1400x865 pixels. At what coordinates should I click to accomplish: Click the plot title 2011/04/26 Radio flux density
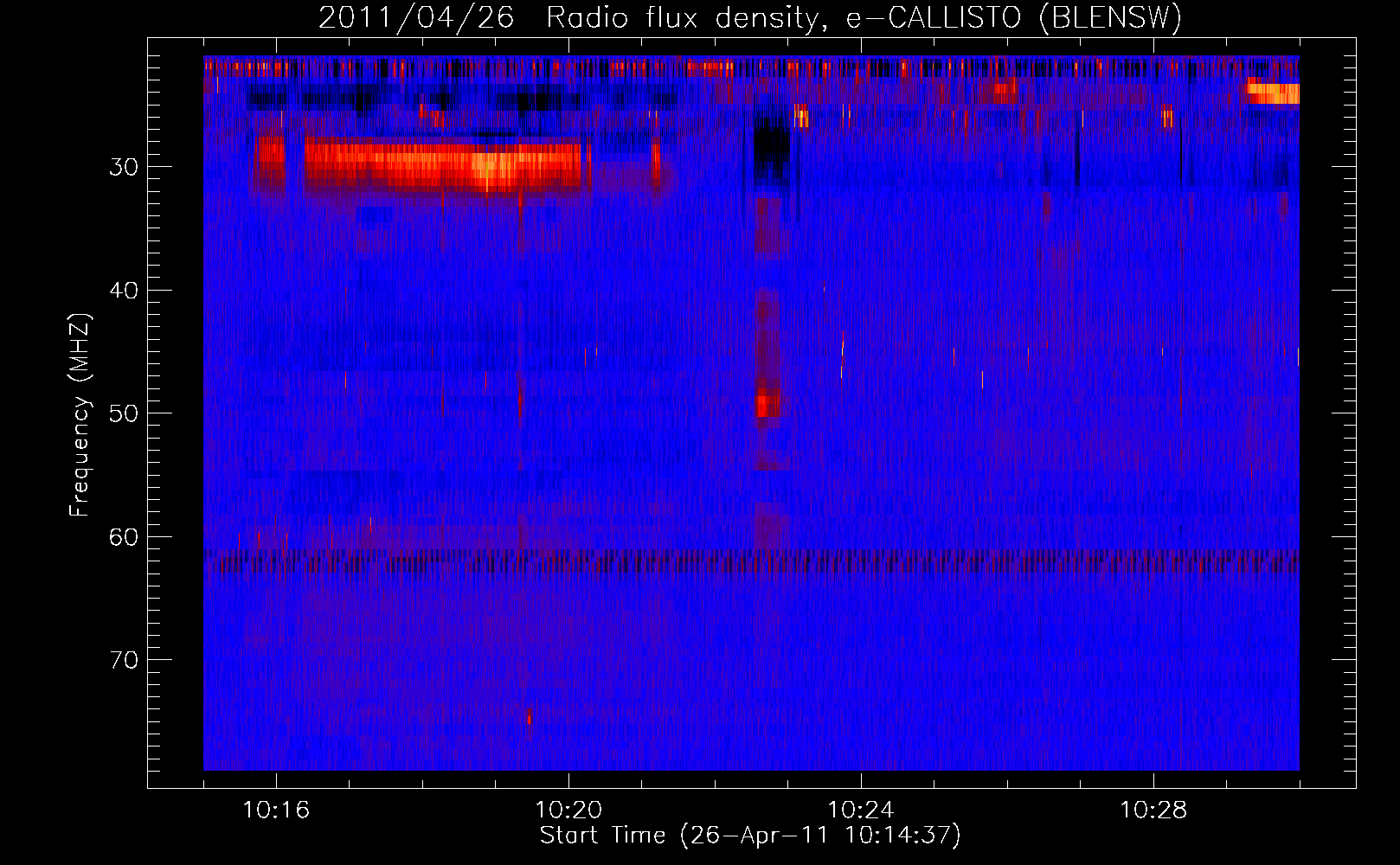point(750,17)
